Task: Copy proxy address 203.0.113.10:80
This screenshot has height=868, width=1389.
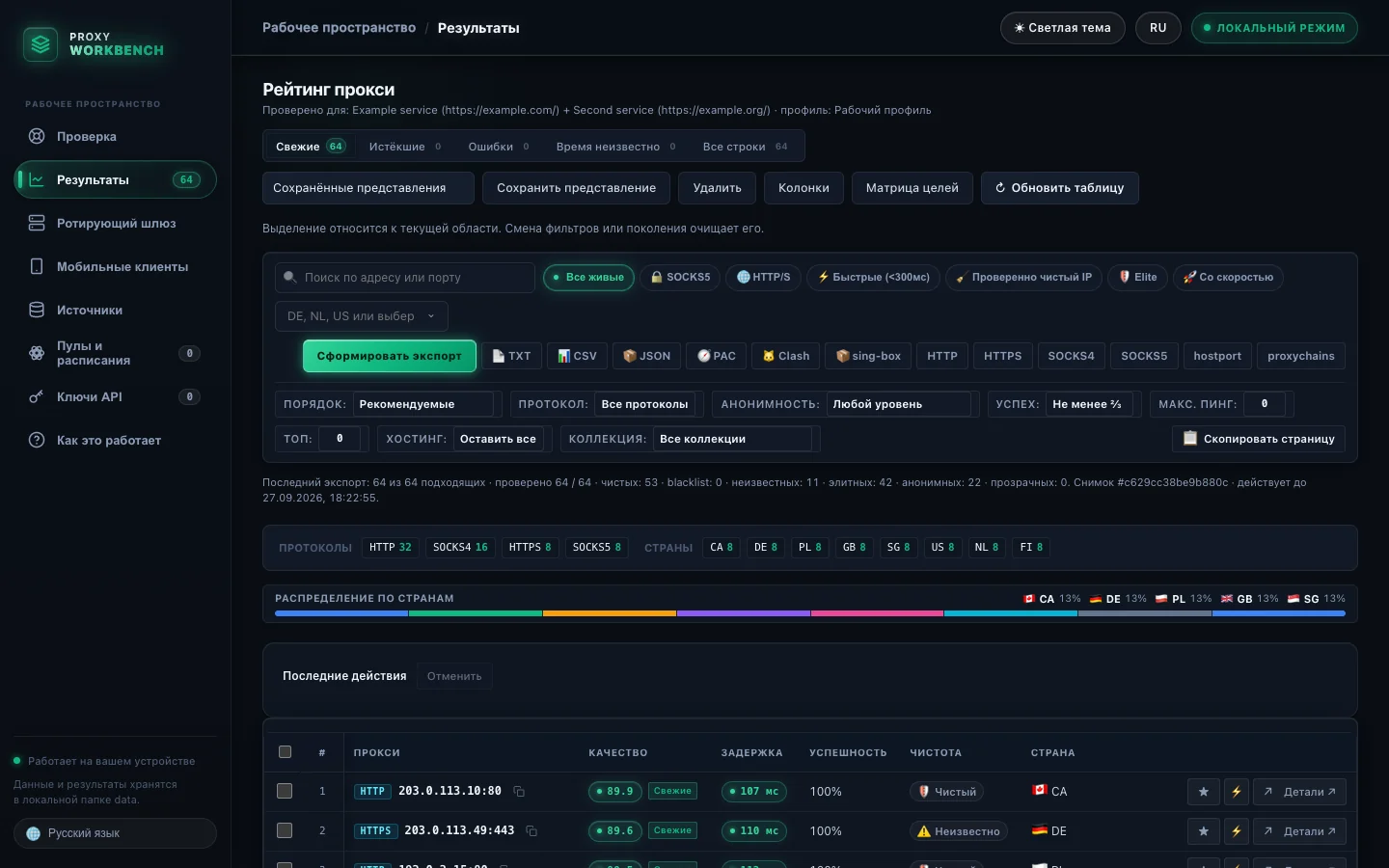Action: 519,792
